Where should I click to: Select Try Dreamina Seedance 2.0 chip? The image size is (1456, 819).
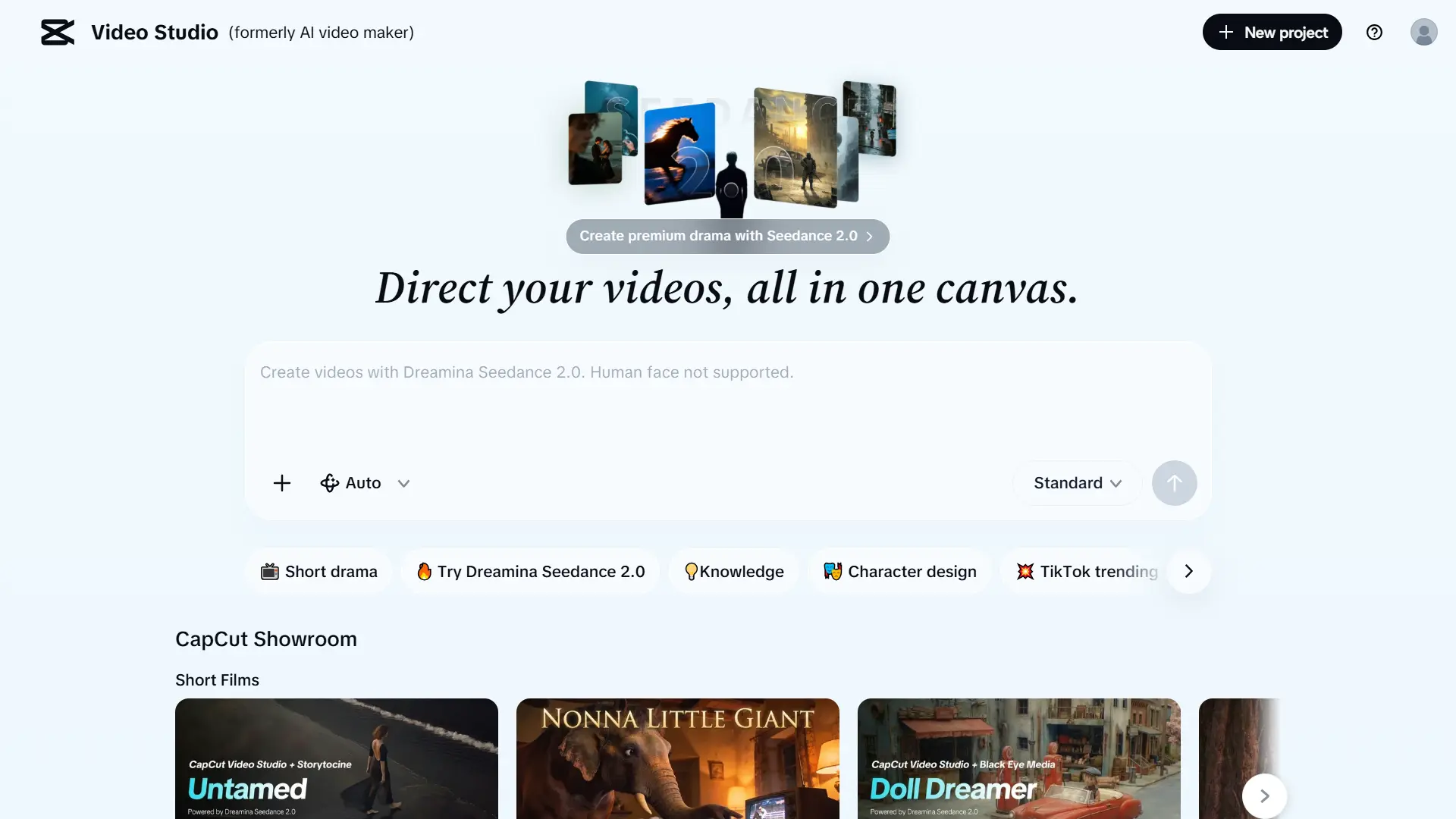pyautogui.click(x=530, y=572)
